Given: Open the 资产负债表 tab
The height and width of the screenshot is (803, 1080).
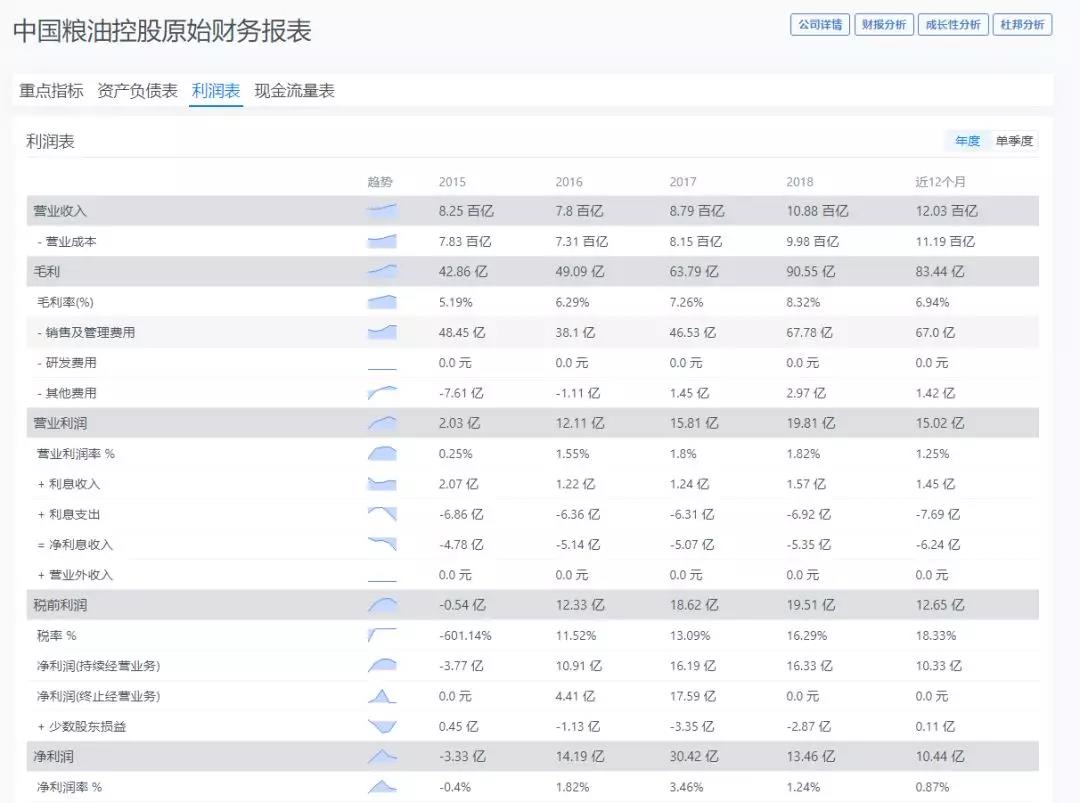Looking at the screenshot, I should pos(138,91).
